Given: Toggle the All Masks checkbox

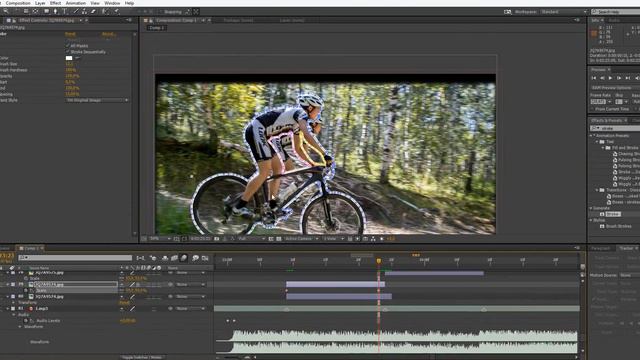Looking at the screenshot, I should [68, 46].
